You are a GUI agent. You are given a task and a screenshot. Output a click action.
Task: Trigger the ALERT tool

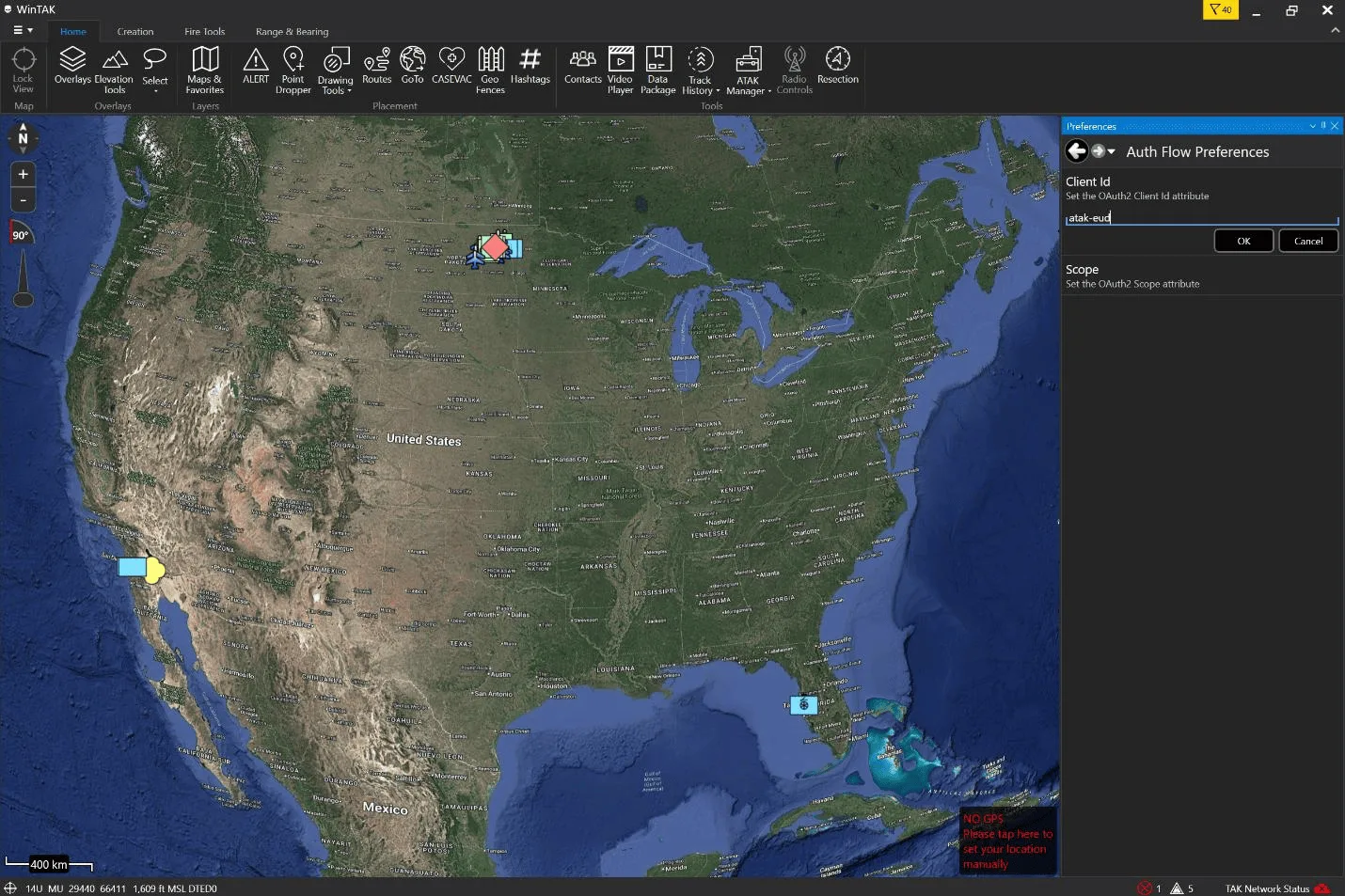[256, 67]
